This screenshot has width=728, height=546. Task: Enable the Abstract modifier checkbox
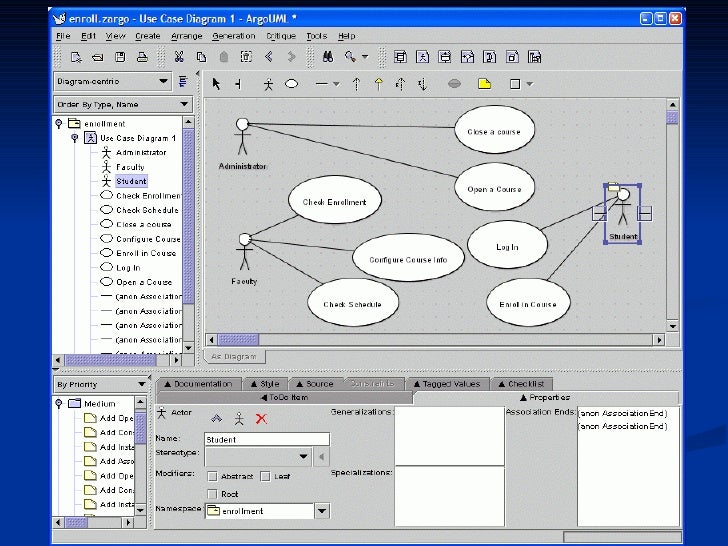(212, 476)
